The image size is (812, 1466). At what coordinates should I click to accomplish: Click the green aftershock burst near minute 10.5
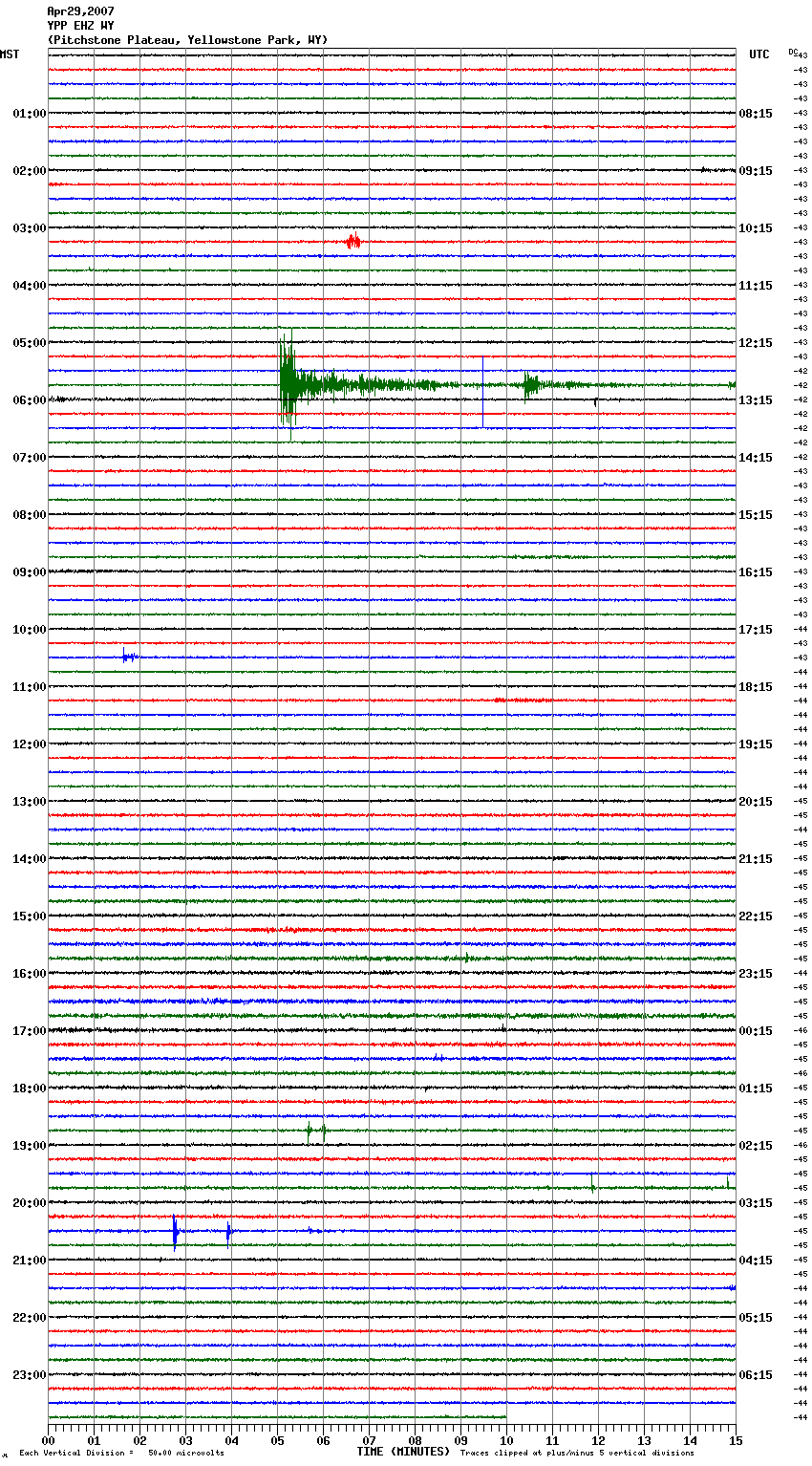coord(531,385)
